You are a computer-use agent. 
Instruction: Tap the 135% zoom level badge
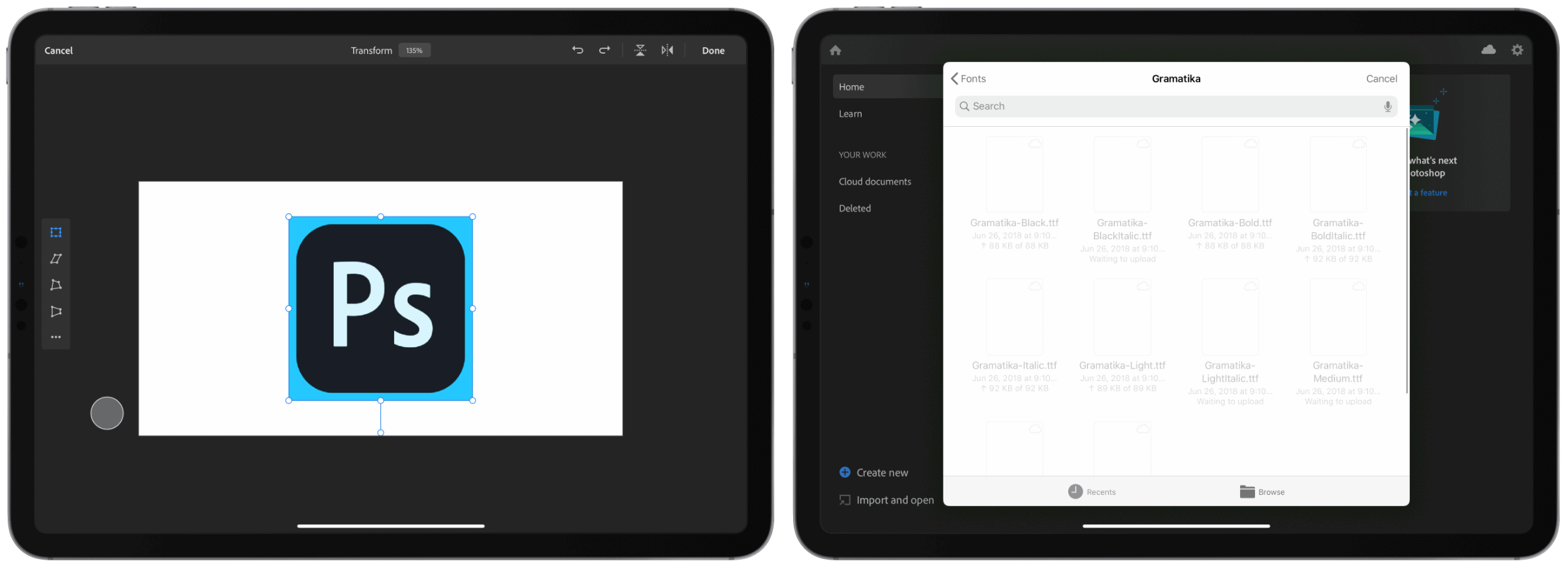click(414, 50)
